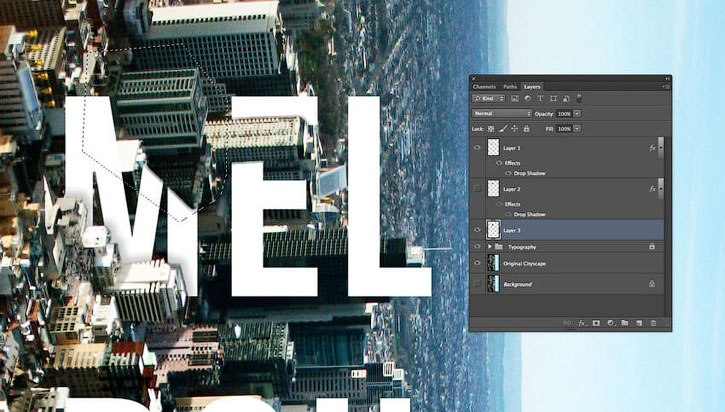This screenshot has width=725, height=412.
Task: Lock all padlock icon
Action: 526,129
